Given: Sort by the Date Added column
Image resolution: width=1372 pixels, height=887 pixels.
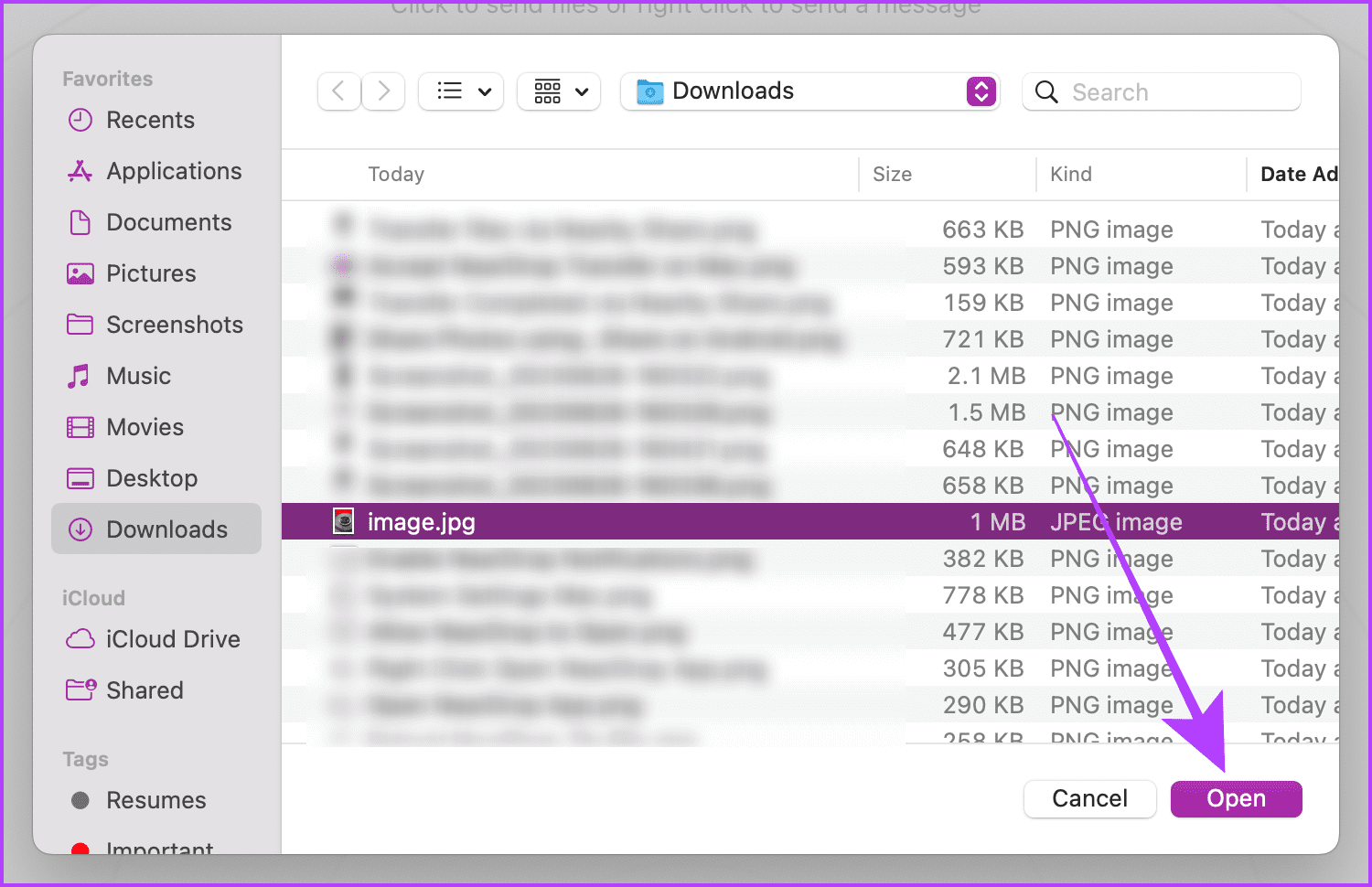Looking at the screenshot, I should click(x=1298, y=174).
